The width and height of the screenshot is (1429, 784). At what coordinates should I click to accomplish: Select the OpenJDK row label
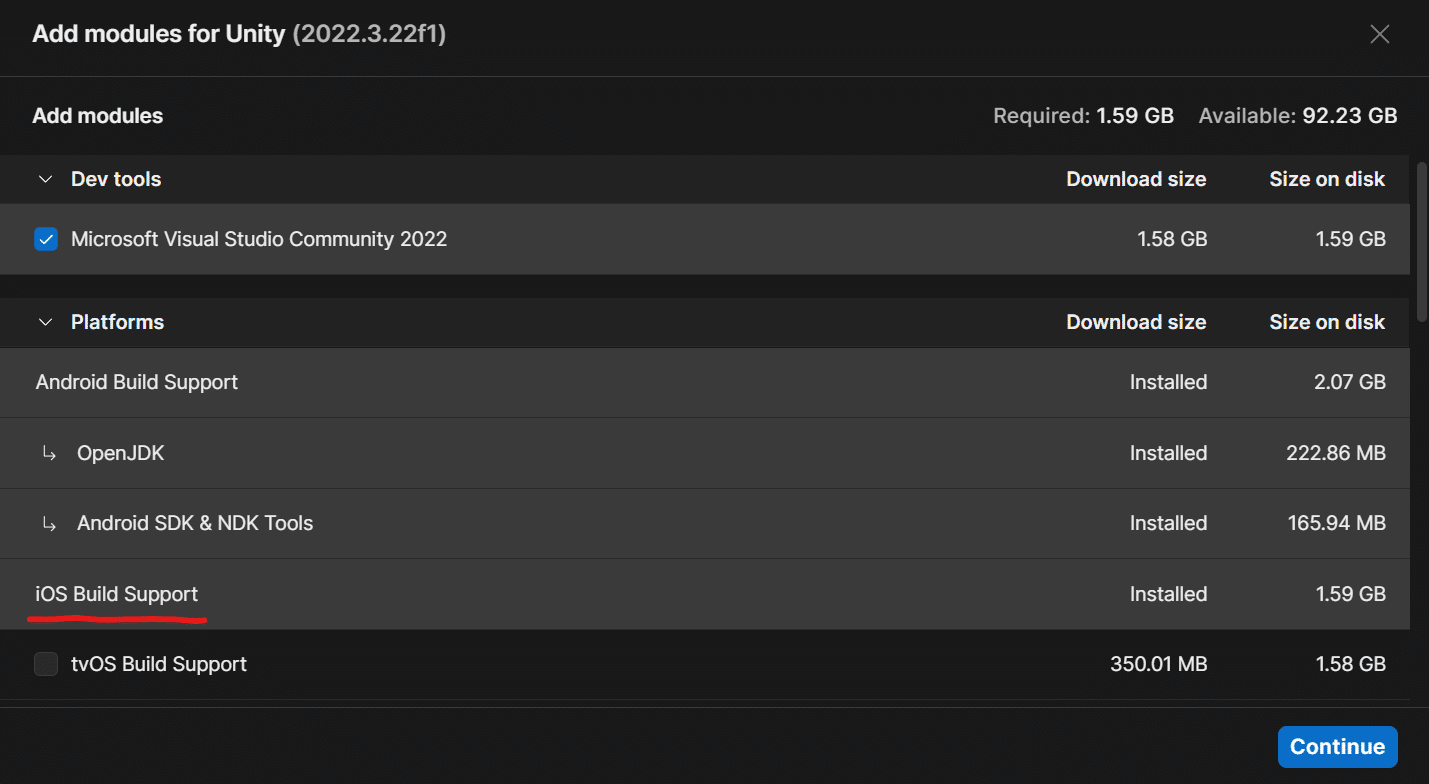(120, 453)
